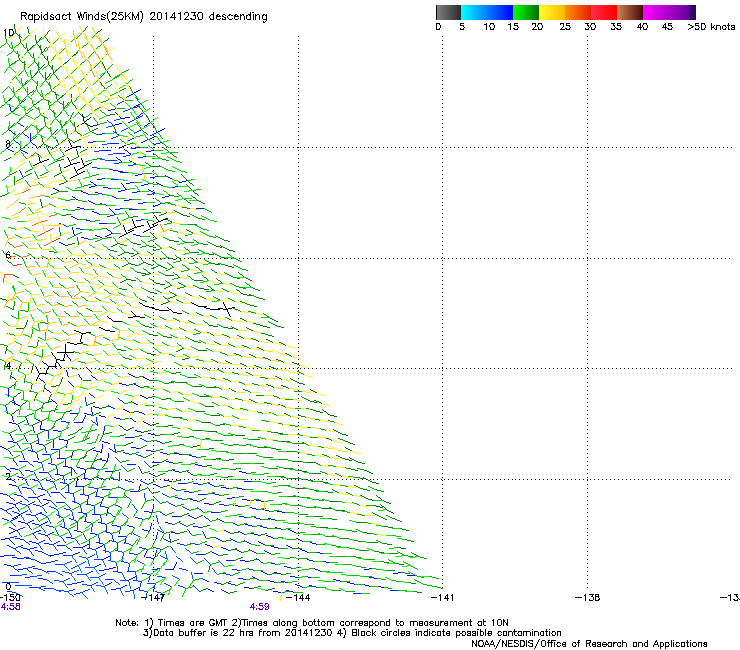Click the longitude label '-147'
Image resolution: width=740 pixels, height=650 pixels.
click(x=154, y=598)
